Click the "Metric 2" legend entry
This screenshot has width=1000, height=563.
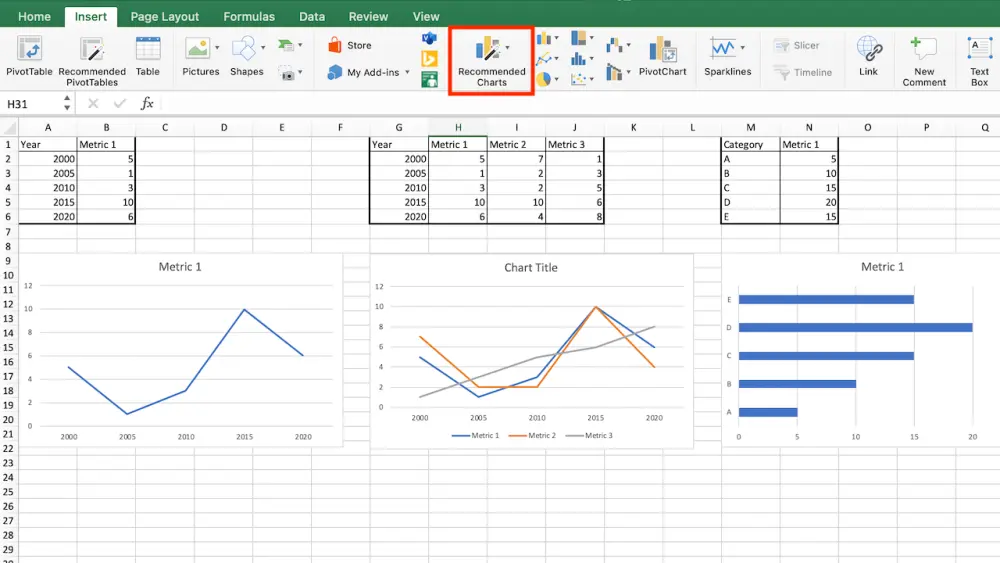click(x=533, y=435)
